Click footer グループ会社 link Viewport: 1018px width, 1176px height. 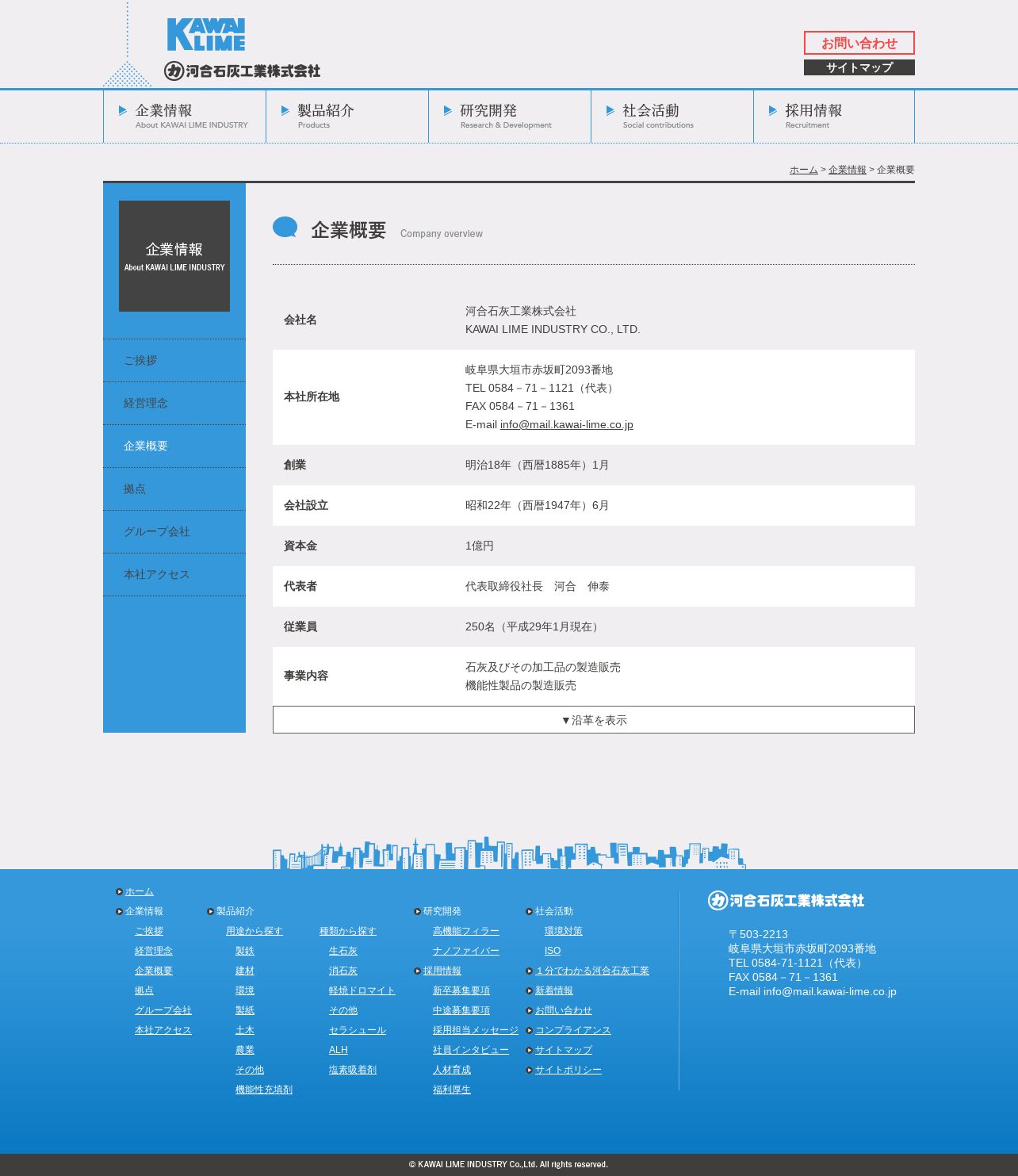[x=163, y=1010]
